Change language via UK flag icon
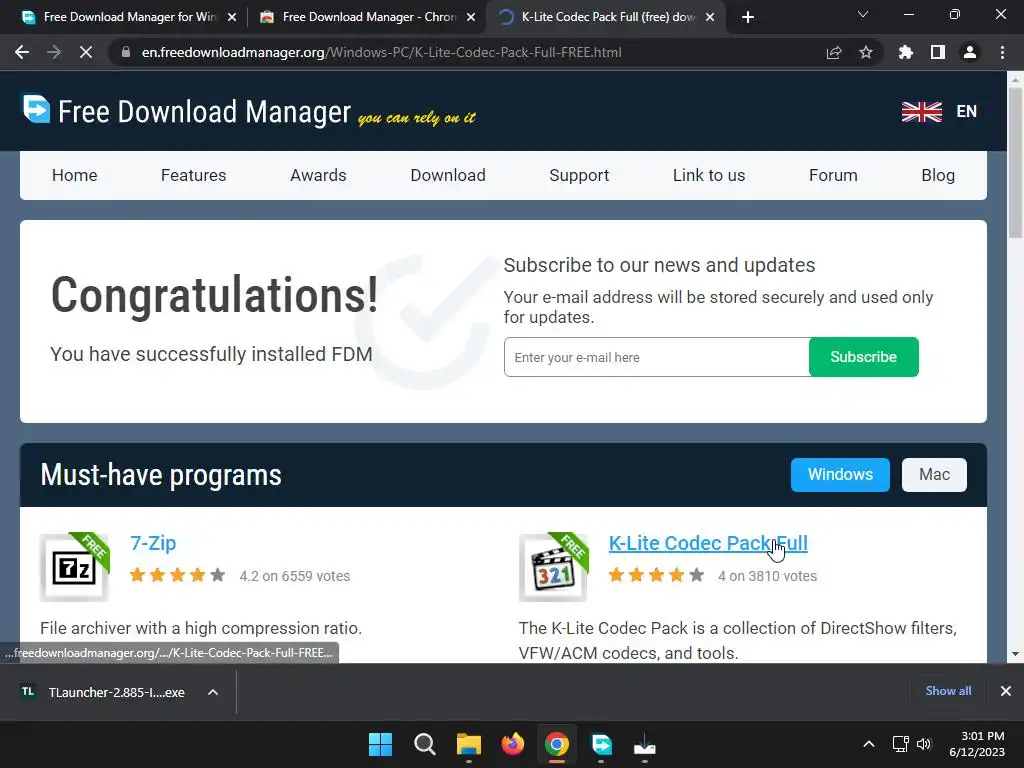The width and height of the screenshot is (1024, 768). pyautogui.click(x=921, y=112)
